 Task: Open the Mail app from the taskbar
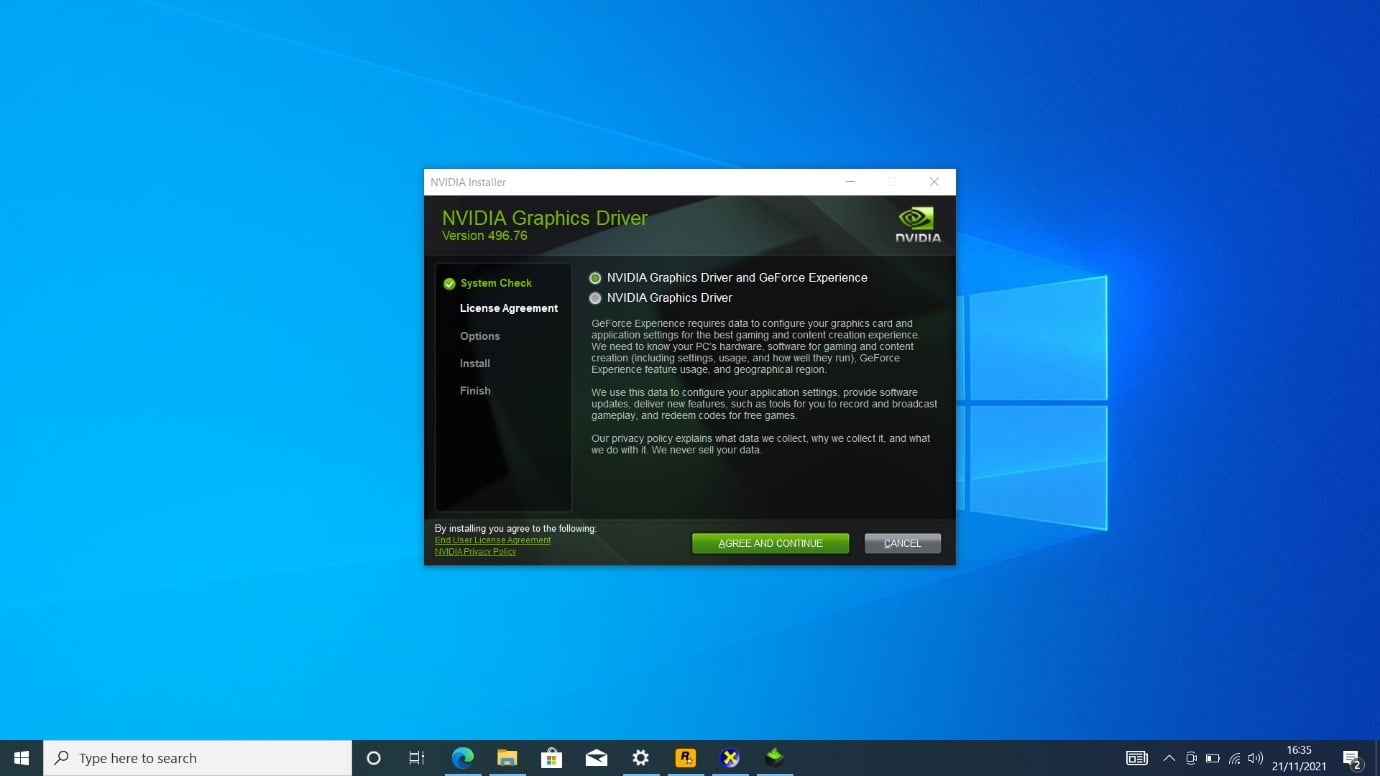pos(596,757)
